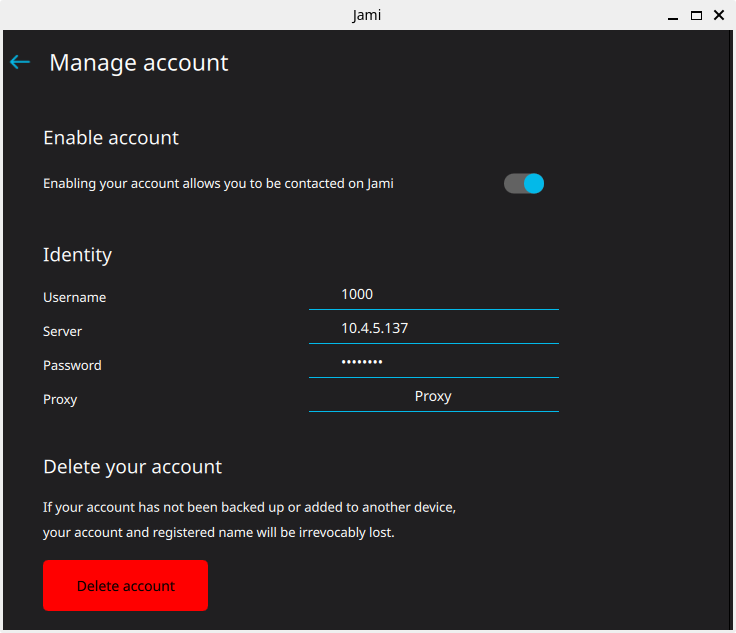This screenshot has height=633, width=736.
Task: Select the Server field with 10.4.5.137
Action: click(433, 328)
